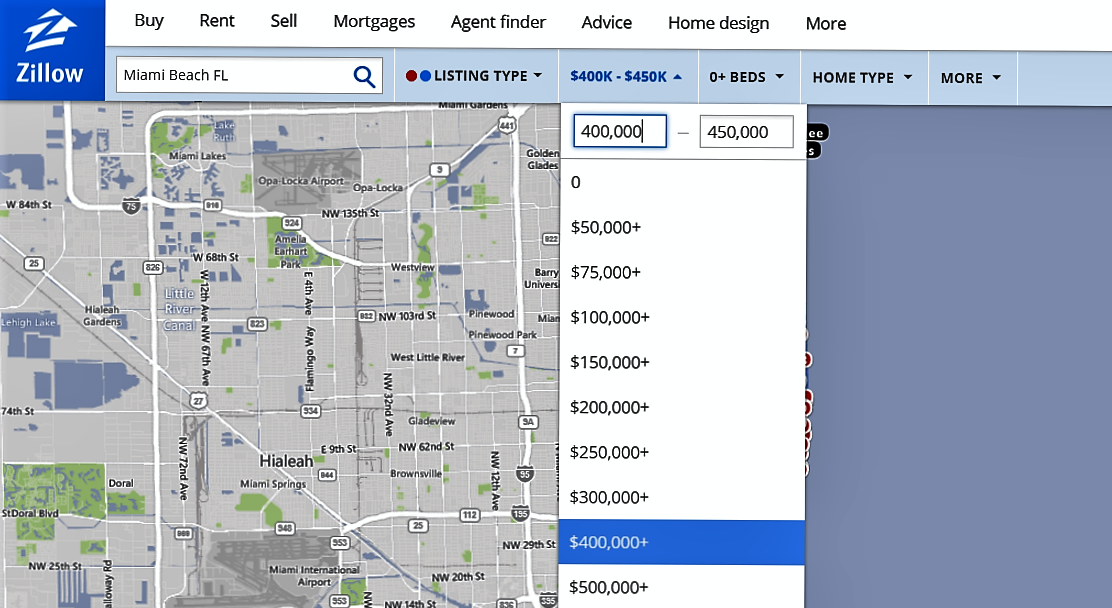Click the Opa-Locka Airport map label
1112x608 pixels.
click(301, 181)
